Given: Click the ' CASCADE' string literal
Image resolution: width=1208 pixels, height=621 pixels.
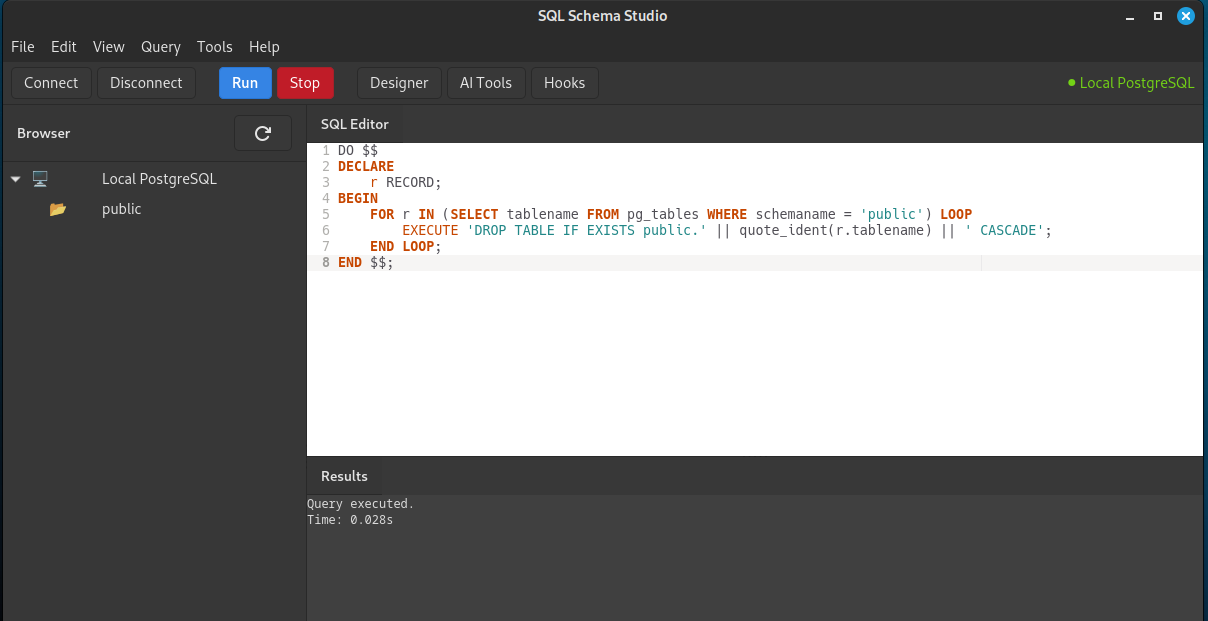Looking at the screenshot, I should (x=1005, y=230).
